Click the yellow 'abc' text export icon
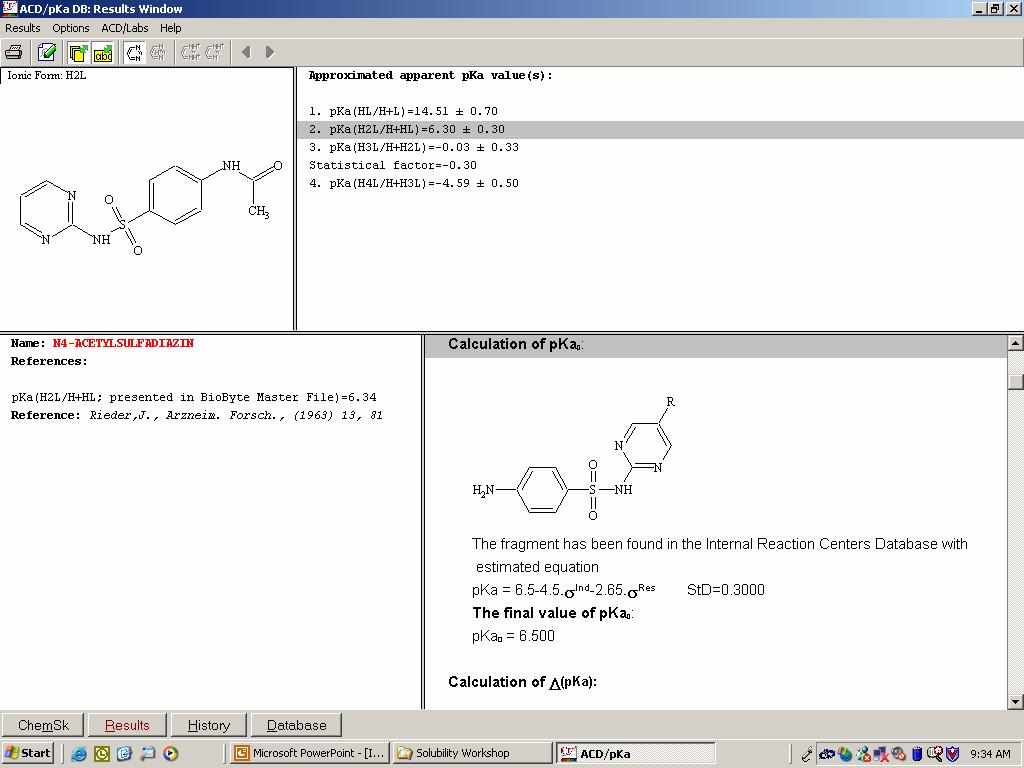The height and width of the screenshot is (768, 1024). coord(103,52)
